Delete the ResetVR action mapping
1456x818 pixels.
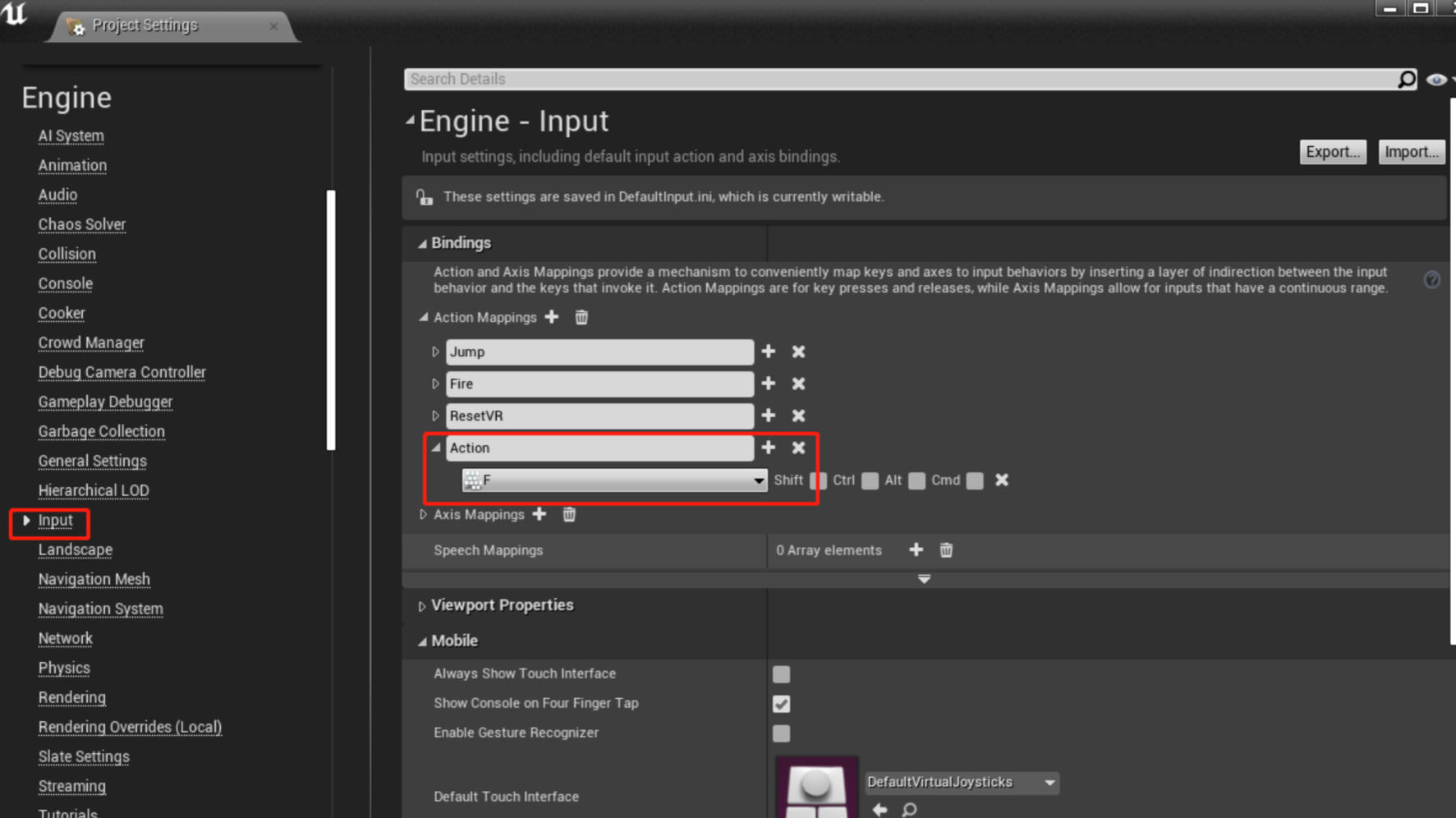[798, 416]
